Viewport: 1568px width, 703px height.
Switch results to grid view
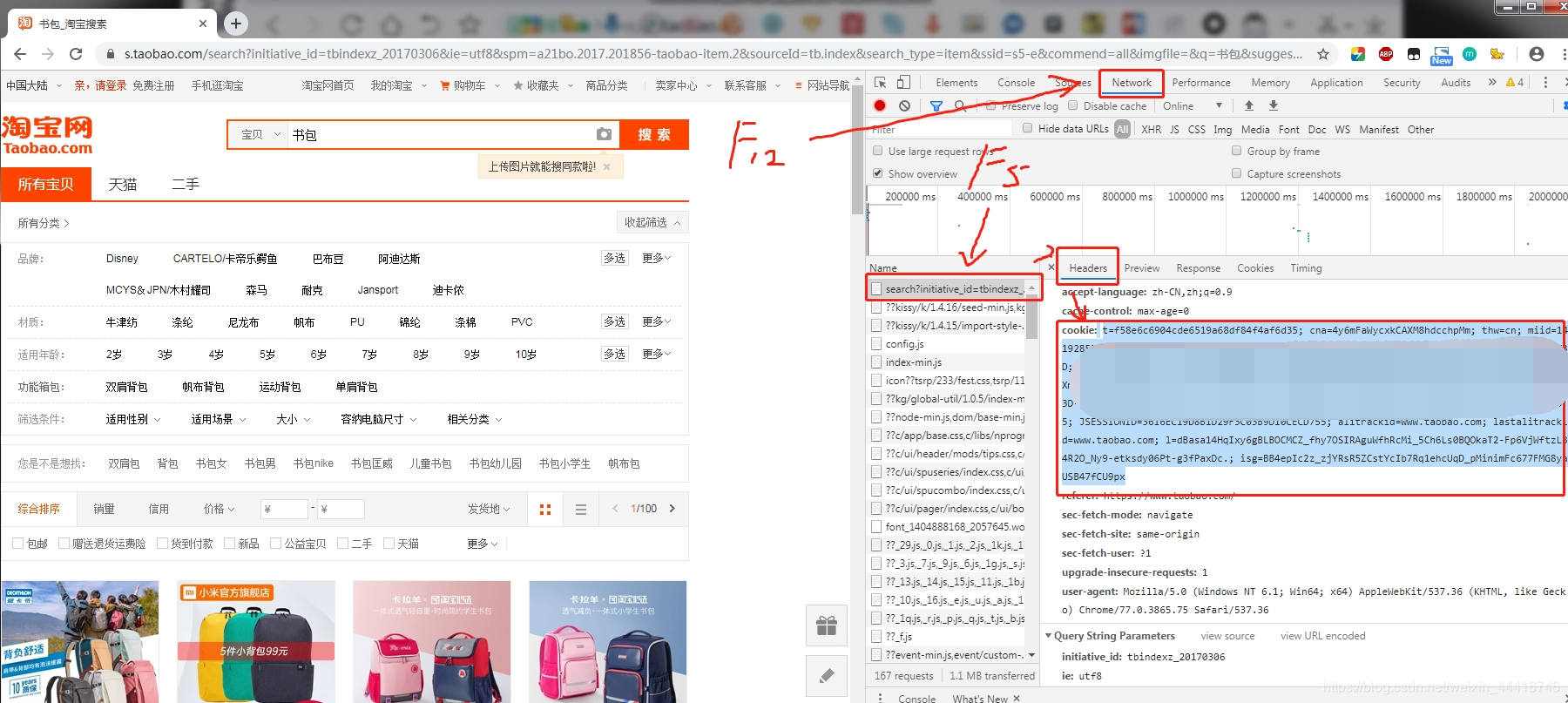coord(545,510)
